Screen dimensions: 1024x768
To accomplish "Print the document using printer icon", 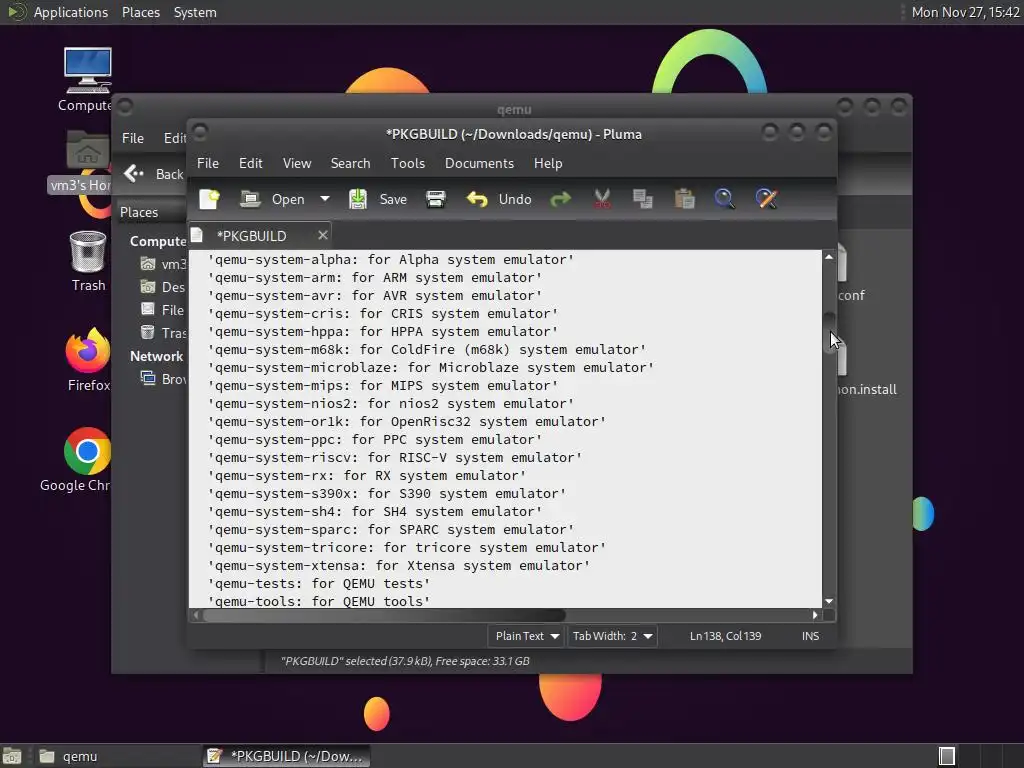I will click(436, 199).
